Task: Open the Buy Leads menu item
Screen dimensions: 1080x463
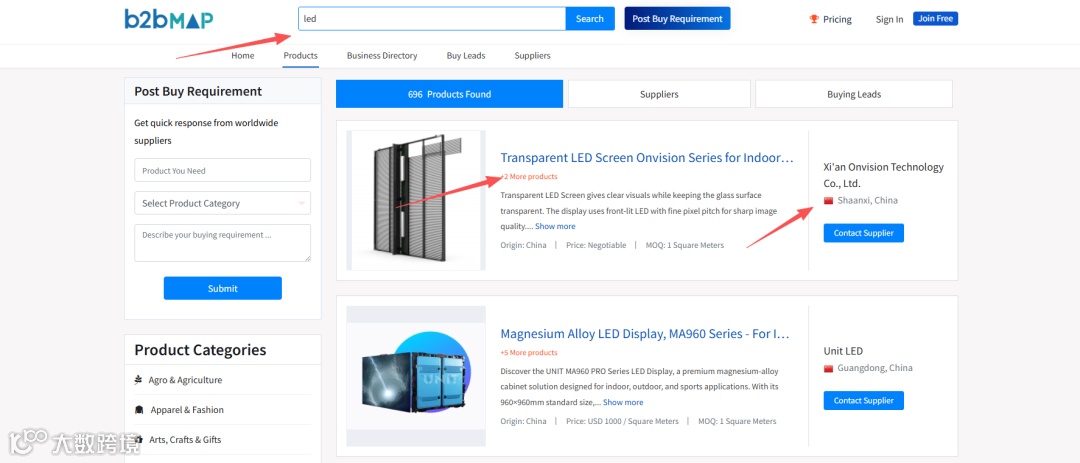Action: pos(466,56)
